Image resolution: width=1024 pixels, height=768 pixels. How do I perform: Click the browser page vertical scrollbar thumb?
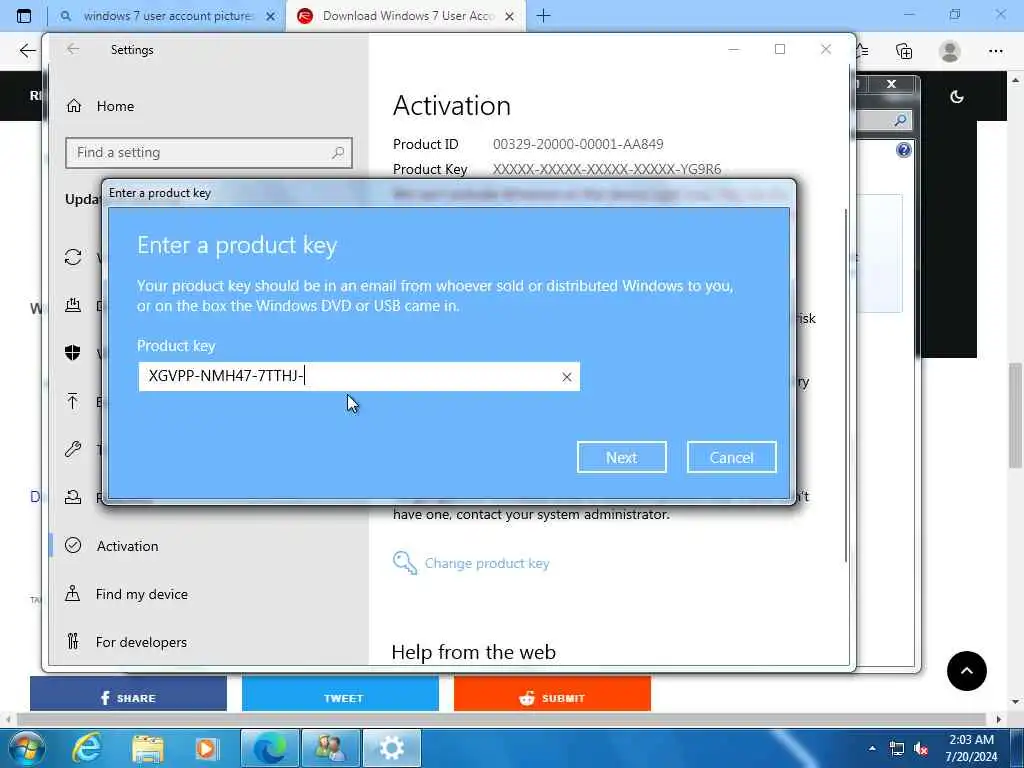(x=1016, y=415)
